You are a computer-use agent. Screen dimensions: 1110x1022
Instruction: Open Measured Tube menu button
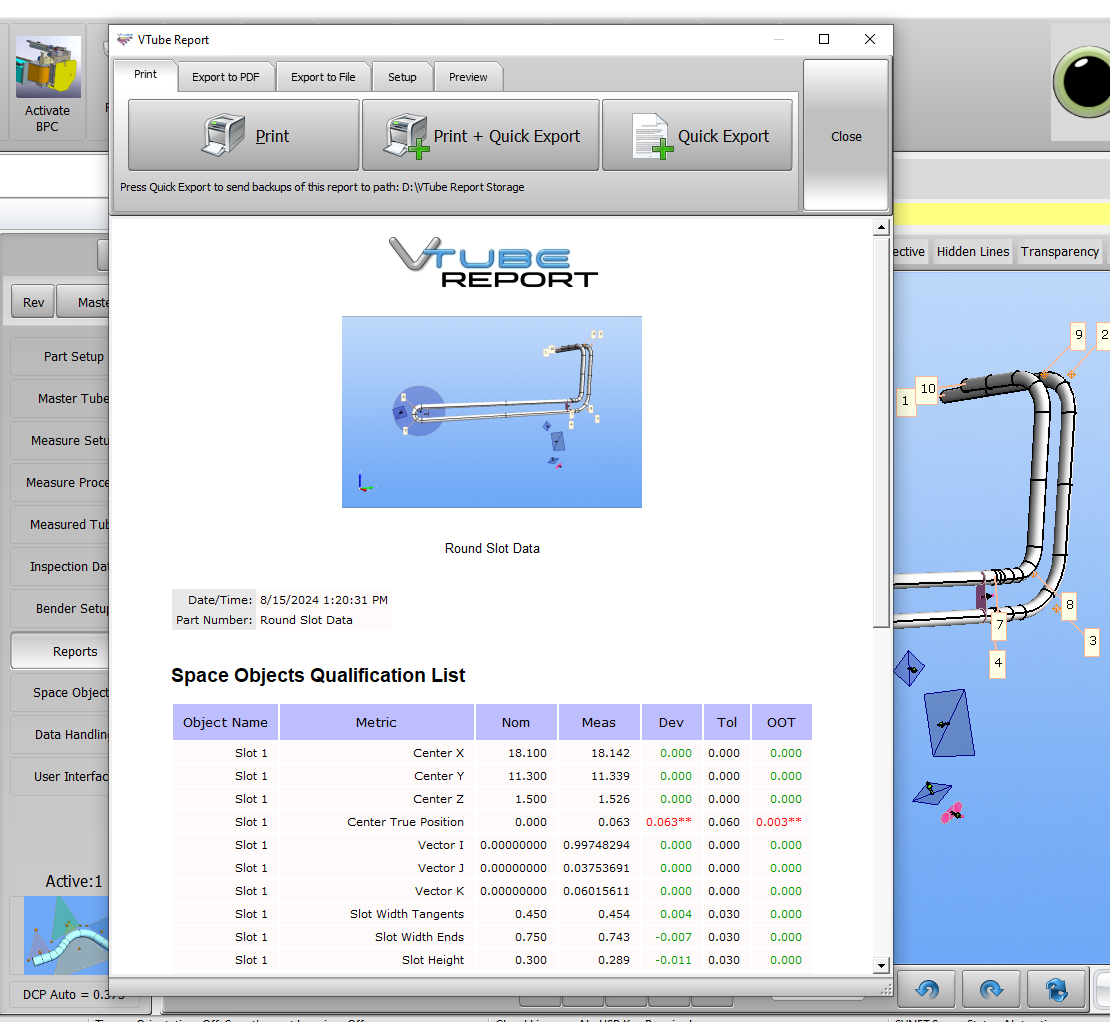pos(60,524)
